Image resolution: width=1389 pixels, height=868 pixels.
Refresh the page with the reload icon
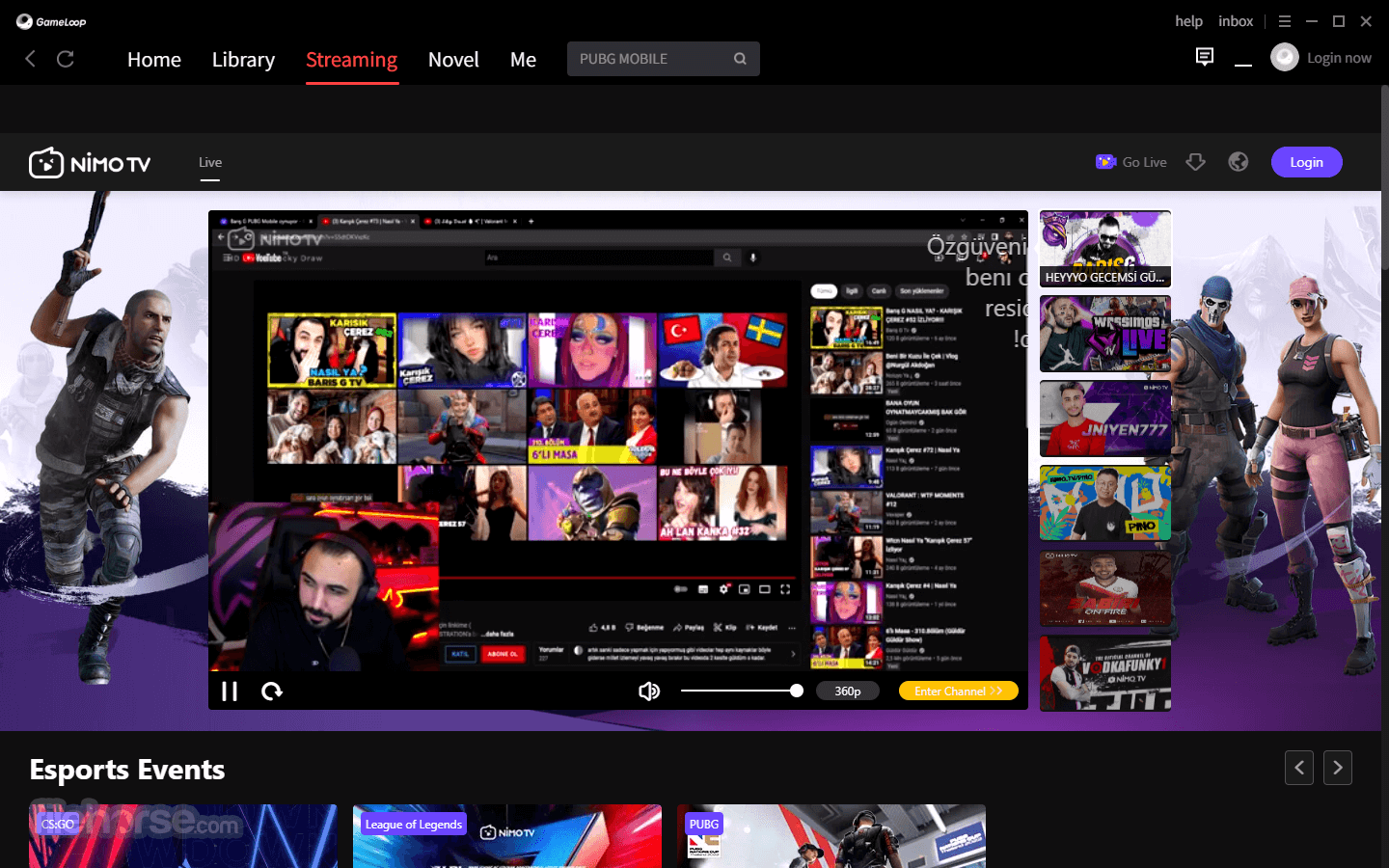click(66, 59)
